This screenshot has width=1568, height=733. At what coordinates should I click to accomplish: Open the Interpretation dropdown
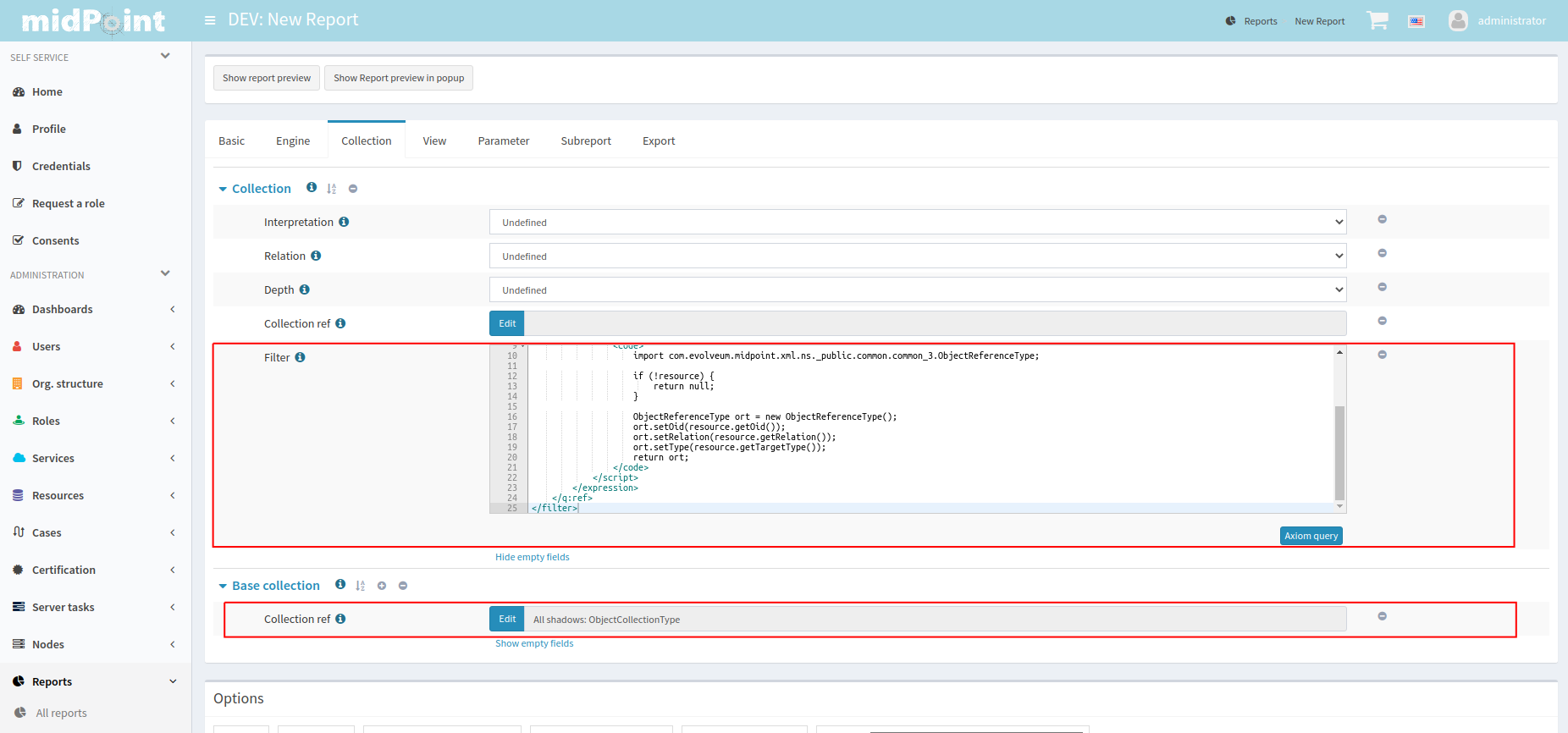coord(917,223)
